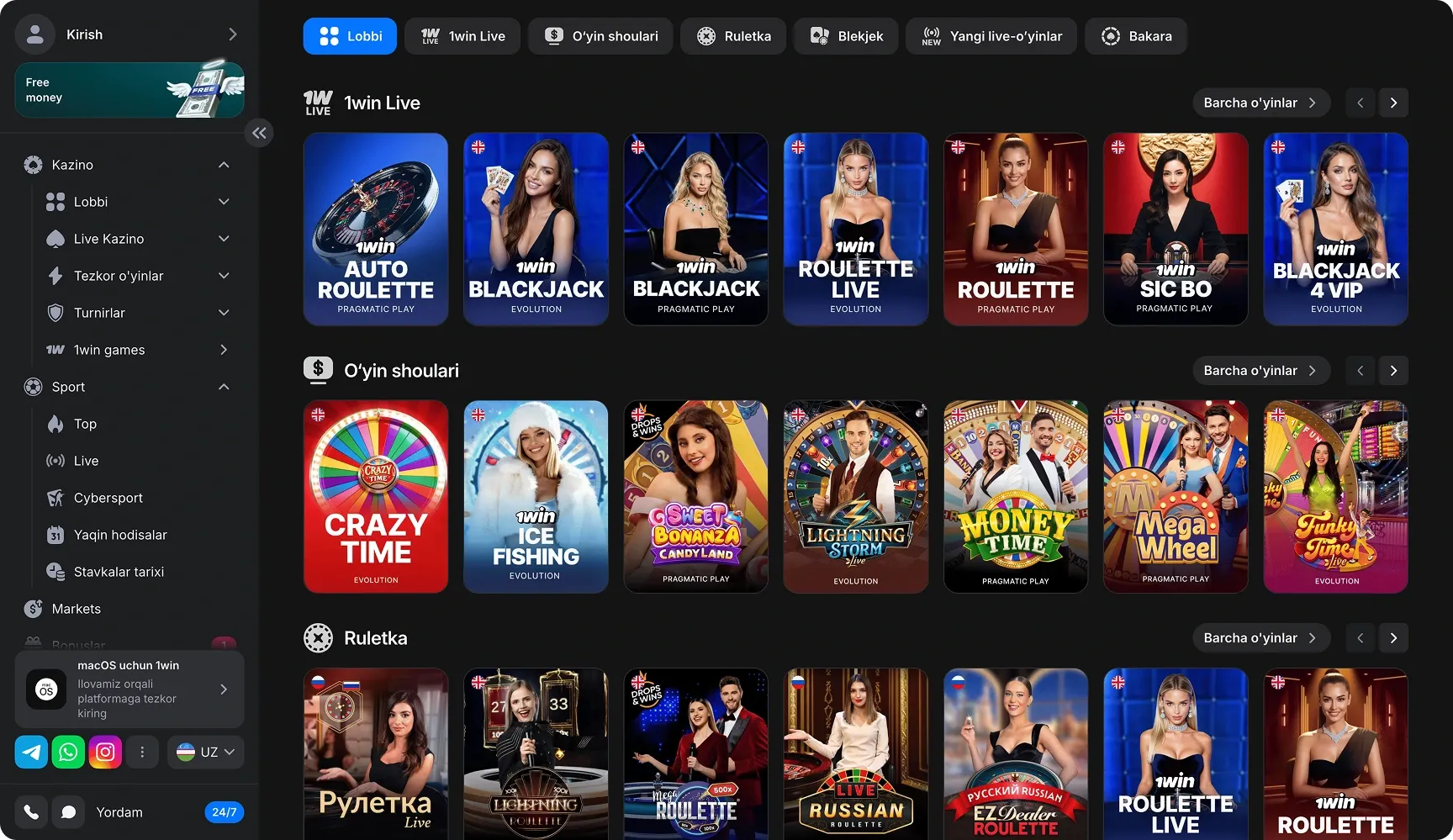Open the UZ language dropdown

[x=206, y=752]
